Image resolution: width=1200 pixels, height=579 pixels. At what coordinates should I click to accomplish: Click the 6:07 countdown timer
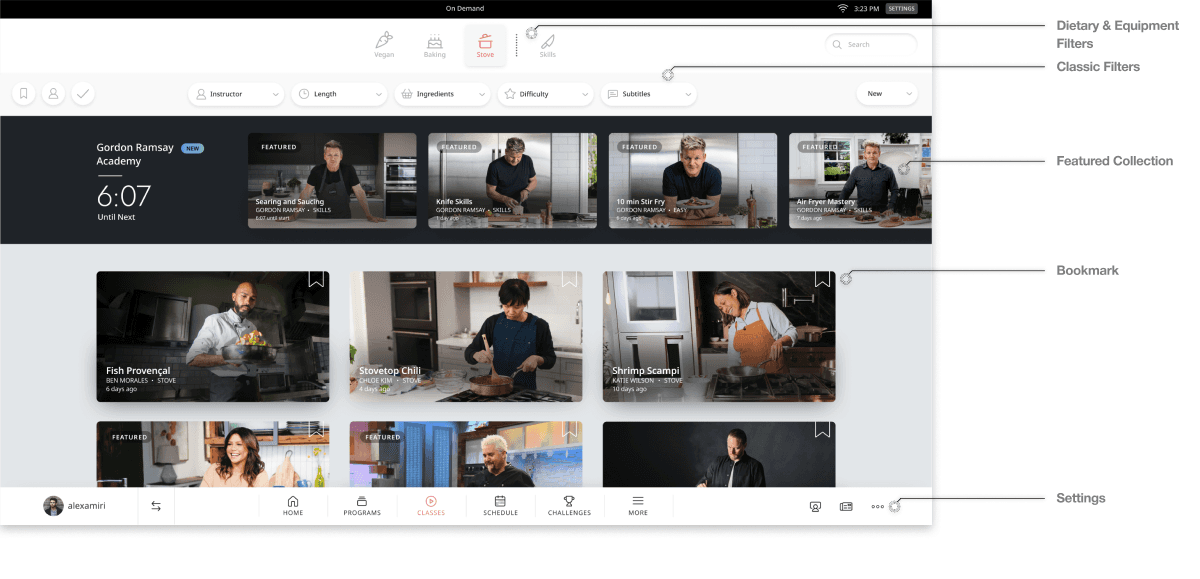click(x=124, y=195)
